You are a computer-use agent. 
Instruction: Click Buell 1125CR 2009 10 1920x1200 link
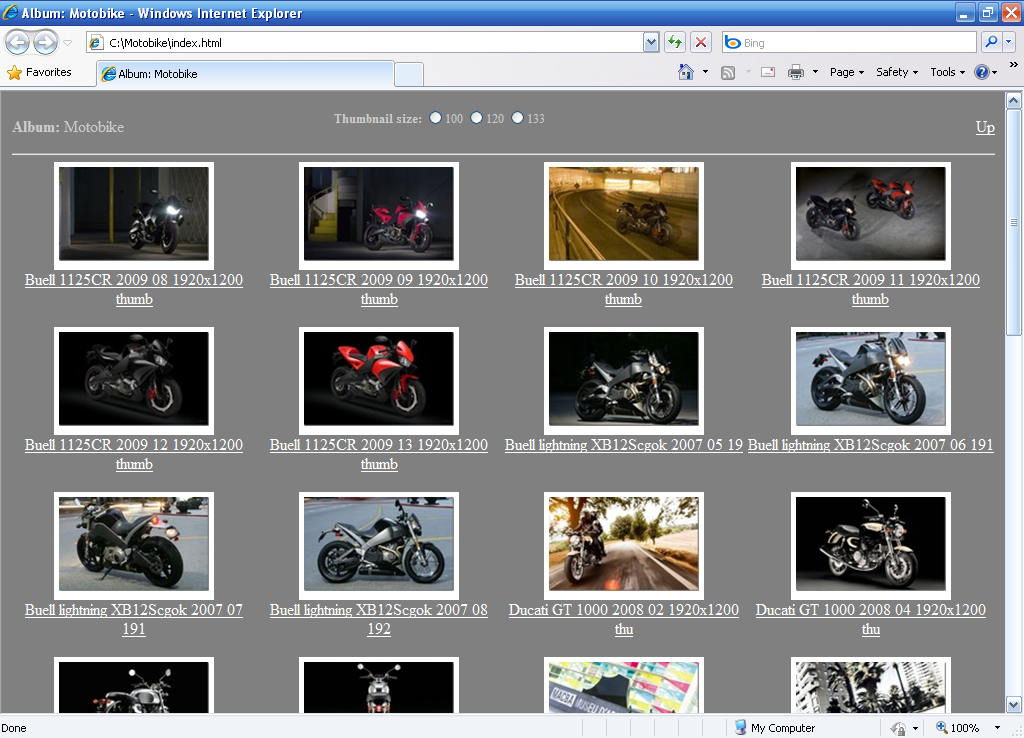coord(624,289)
